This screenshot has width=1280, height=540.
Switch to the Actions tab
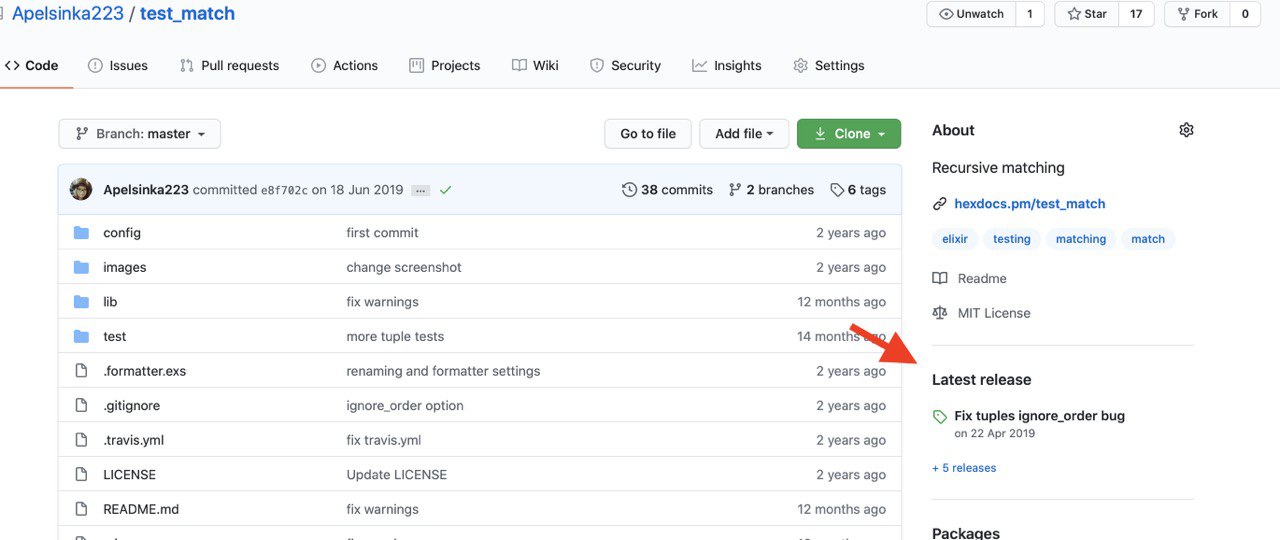[344, 66]
